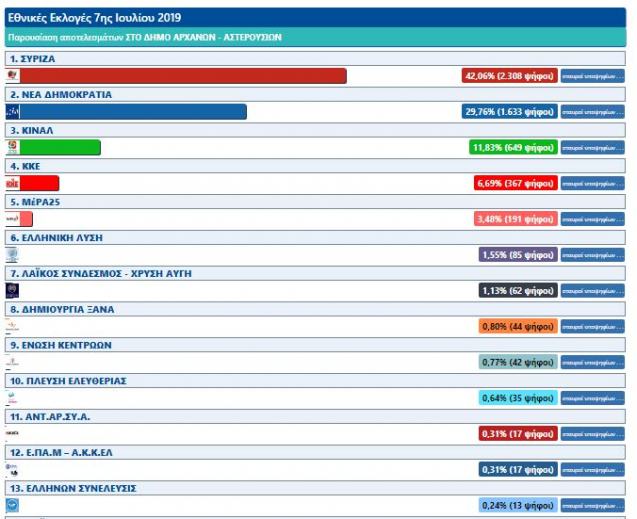
Task: Click the Ε.ΠΑ.Μ – Α.Κ.Κ.ΕΛ party logo
Action: click(13, 469)
